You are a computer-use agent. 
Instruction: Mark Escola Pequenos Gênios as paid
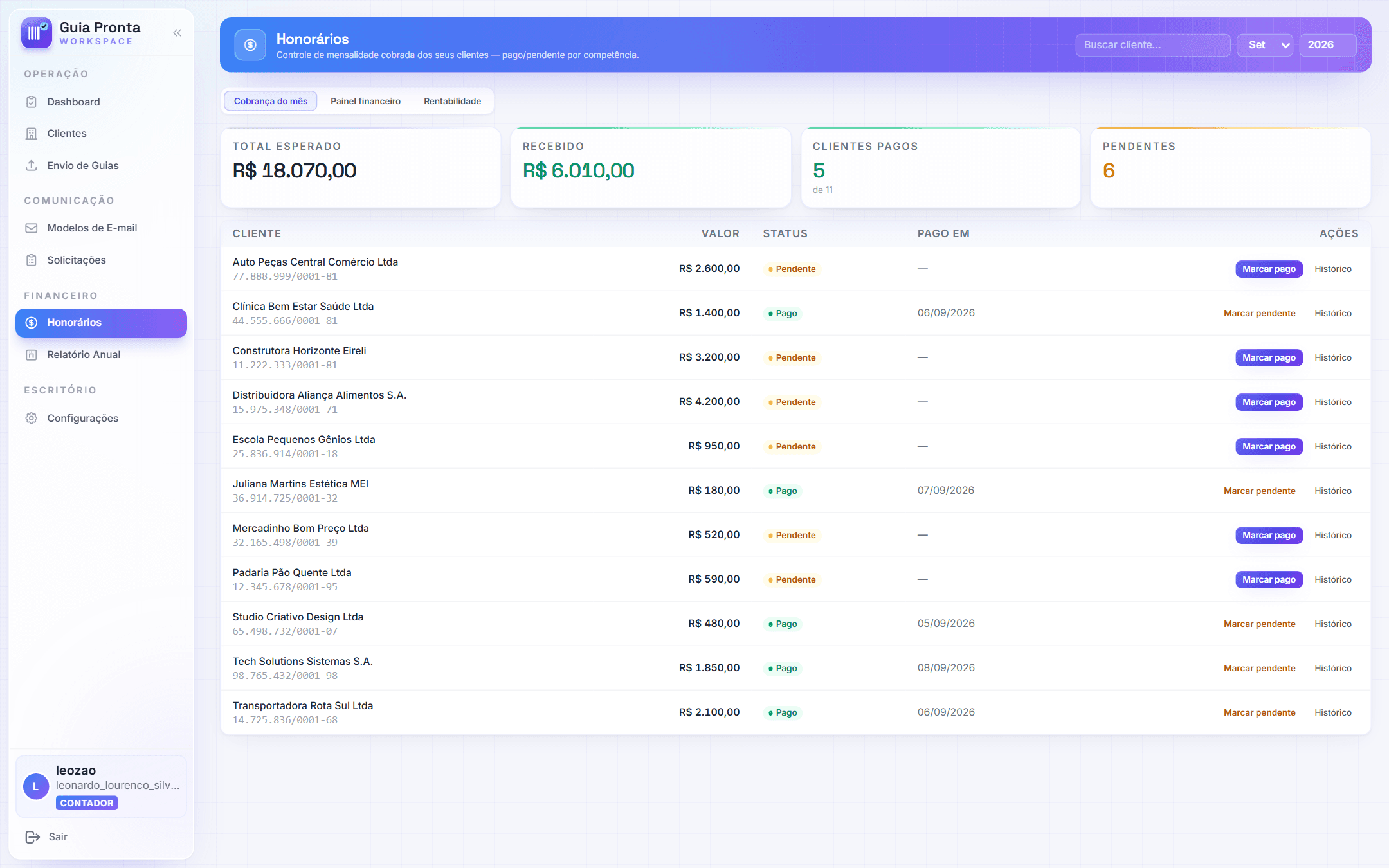click(1269, 446)
